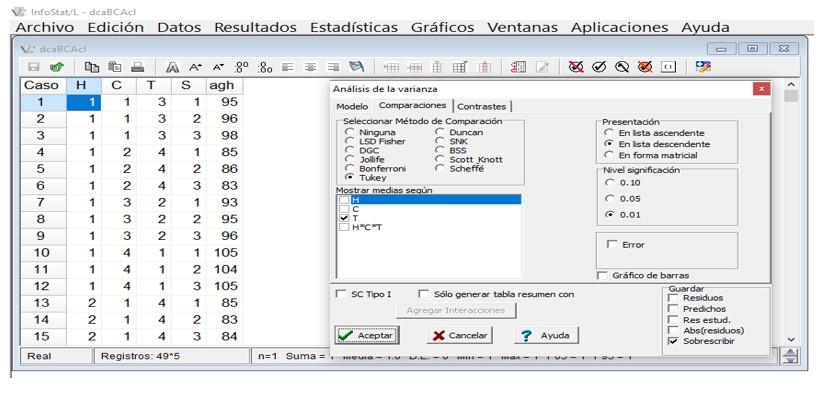The width and height of the screenshot is (821, 398).
Task: Switch to the Contrastes tab
Action: 482,106
